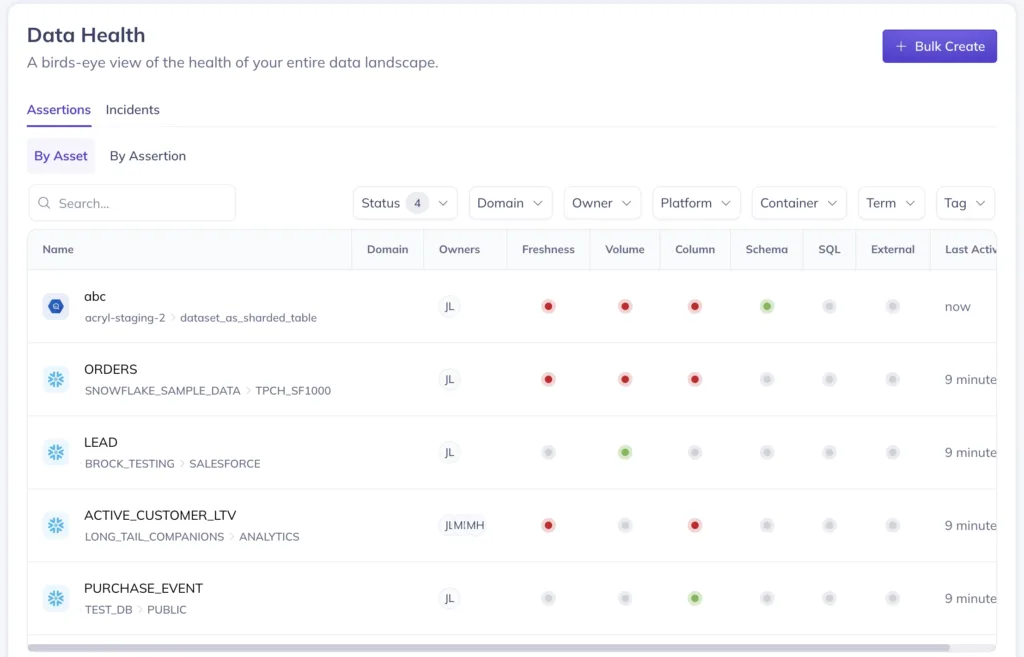Click the green Schema status dot for abc
The image size is (1024, 657).
(x=767, y=306)
